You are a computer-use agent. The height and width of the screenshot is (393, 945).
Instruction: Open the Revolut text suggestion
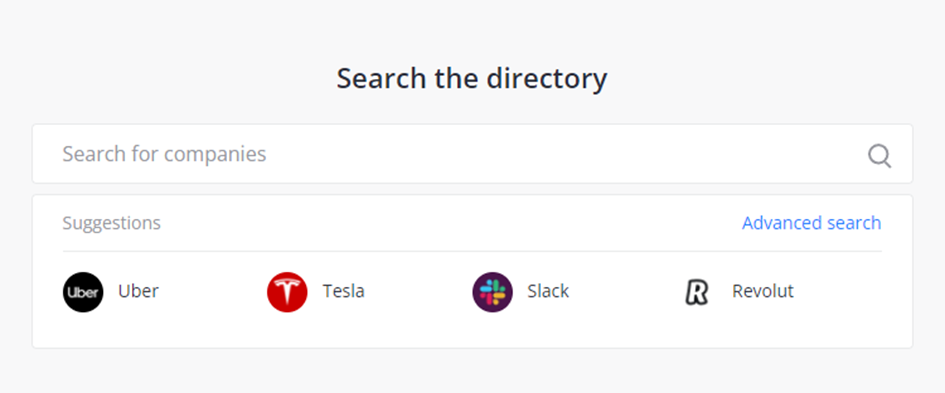[x=762, y=291]
